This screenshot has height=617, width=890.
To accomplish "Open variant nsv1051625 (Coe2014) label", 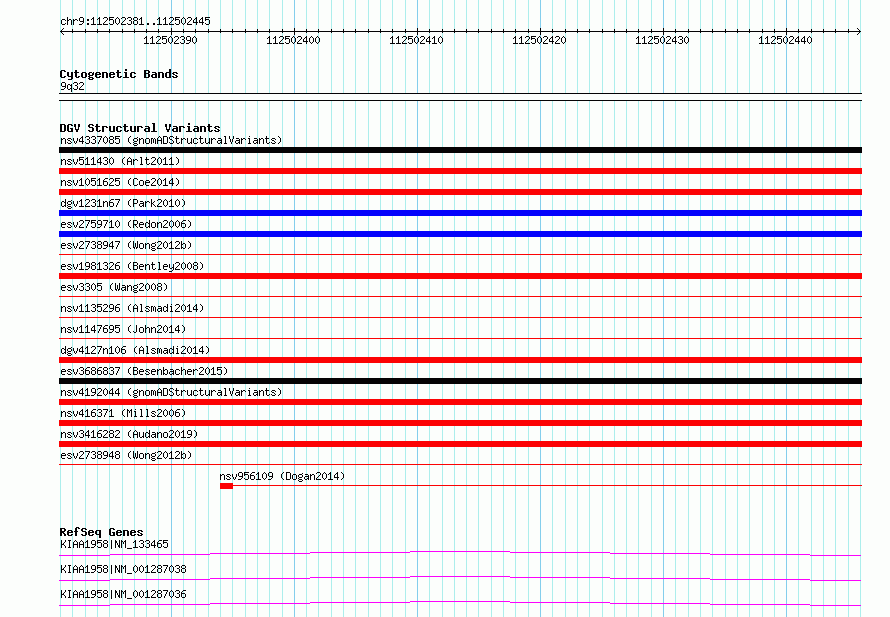I will [x=120, y=182].
